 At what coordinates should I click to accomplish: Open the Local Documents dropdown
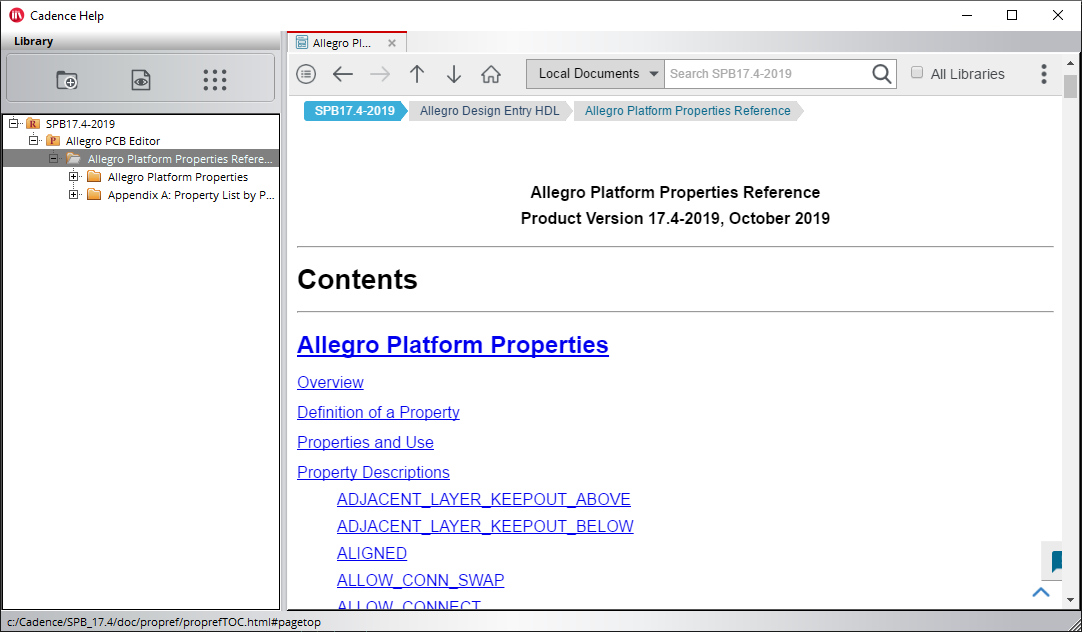click(595, 74)
